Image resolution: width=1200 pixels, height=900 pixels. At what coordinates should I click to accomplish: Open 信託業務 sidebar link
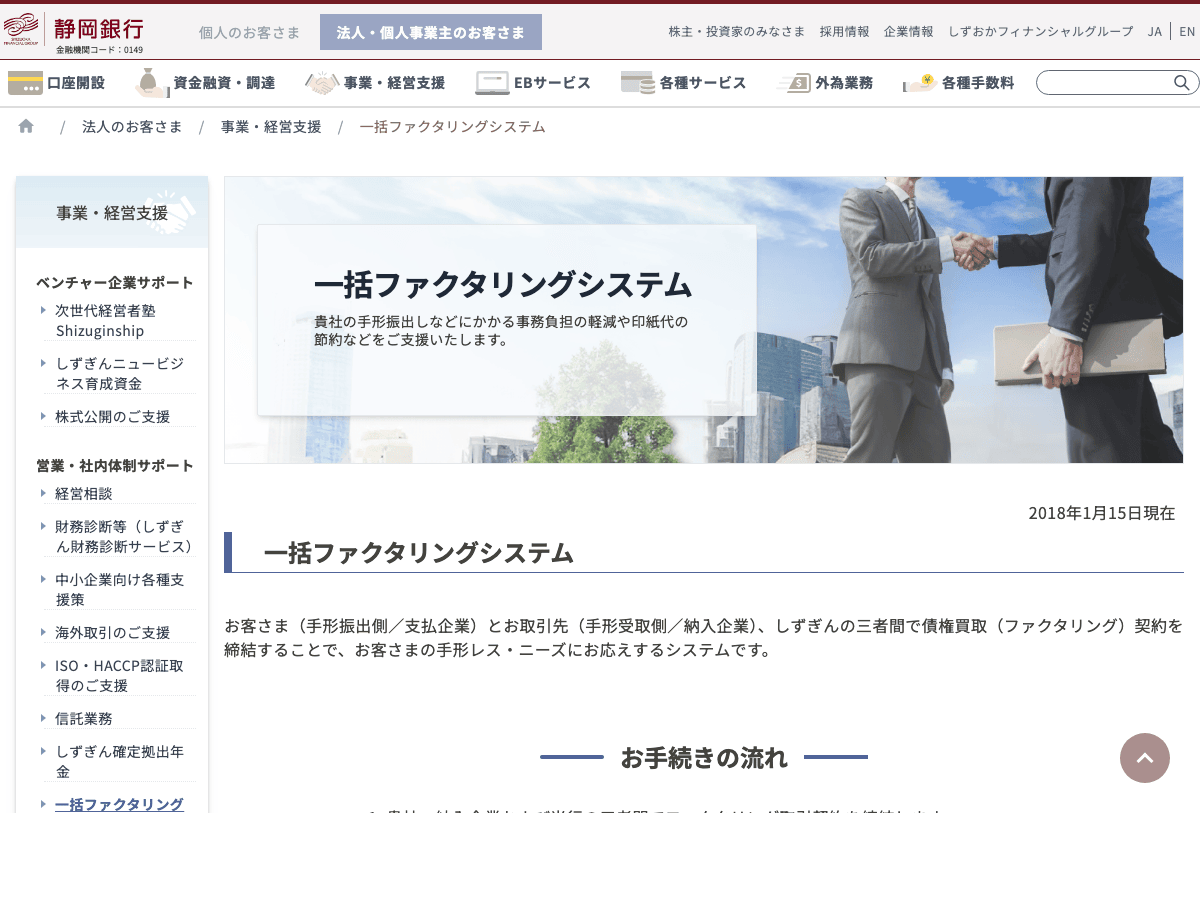tap(84, 718)
